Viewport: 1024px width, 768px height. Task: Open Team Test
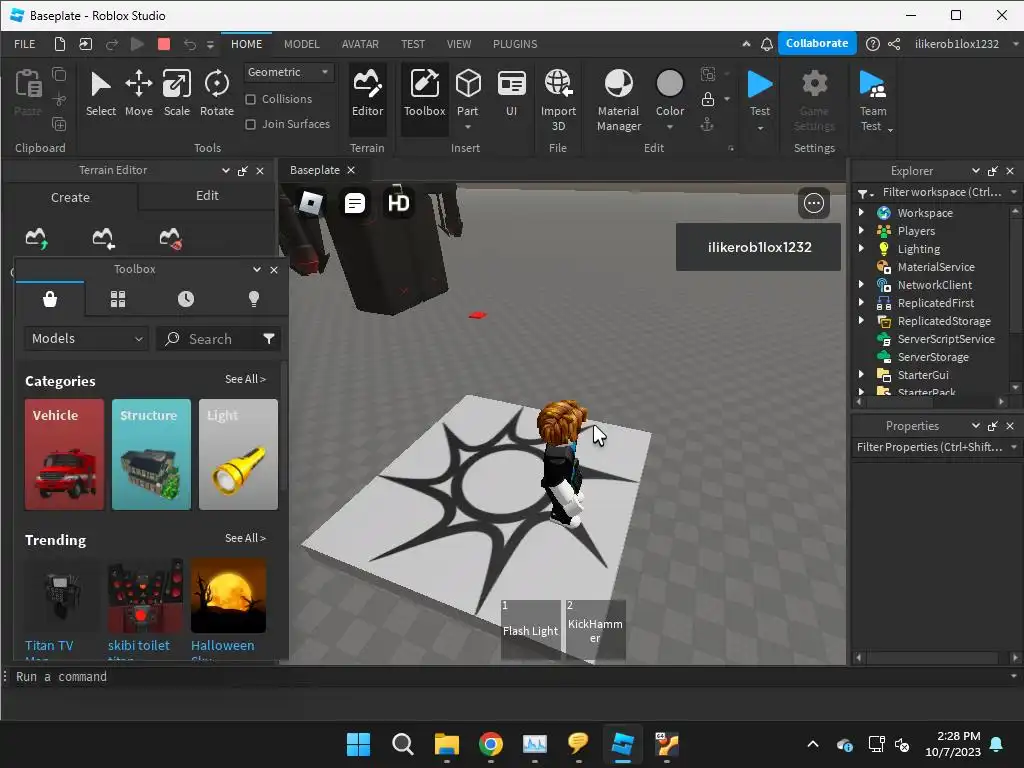point(872,100)
